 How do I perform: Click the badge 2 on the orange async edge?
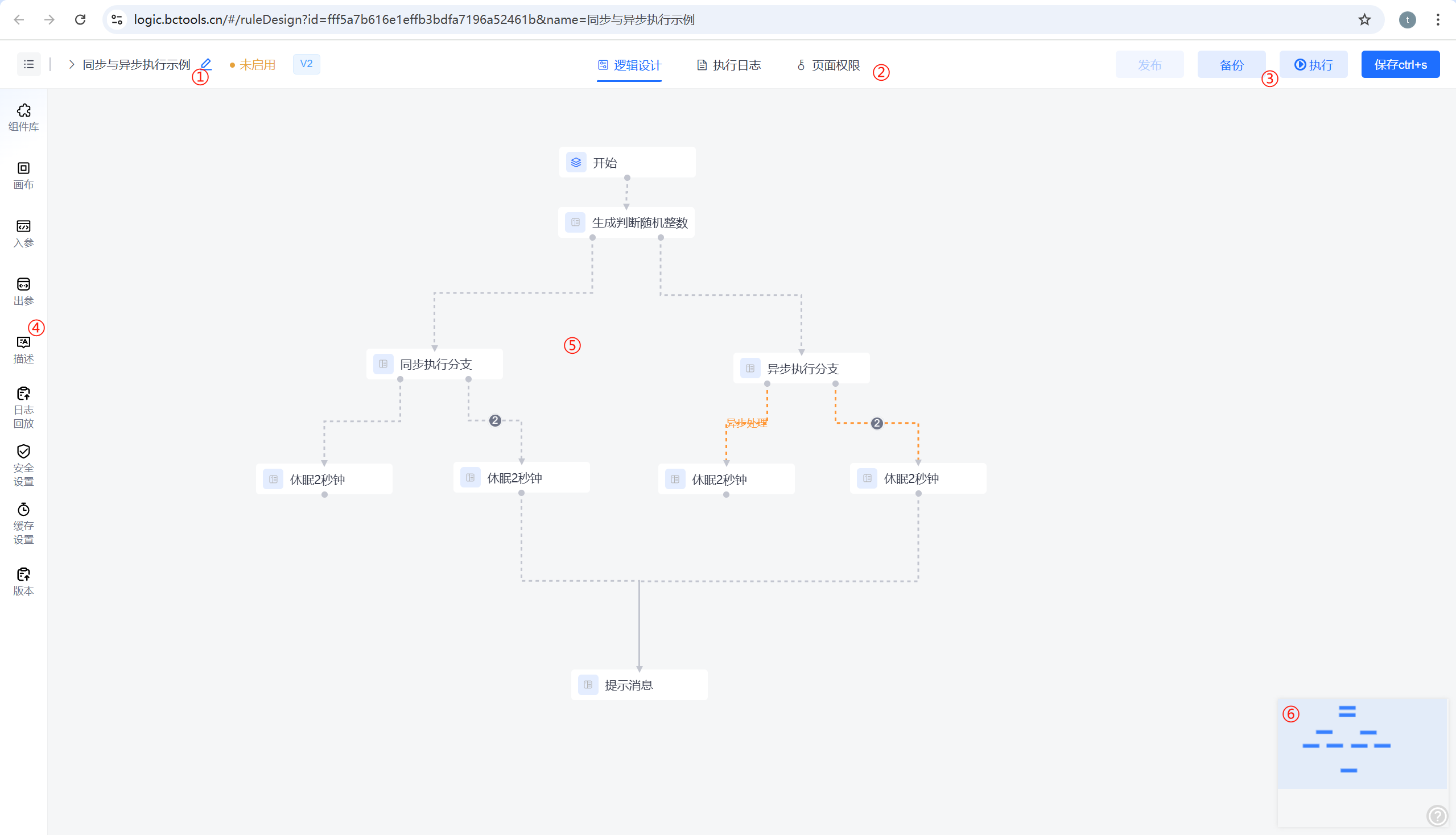(877, 423)
